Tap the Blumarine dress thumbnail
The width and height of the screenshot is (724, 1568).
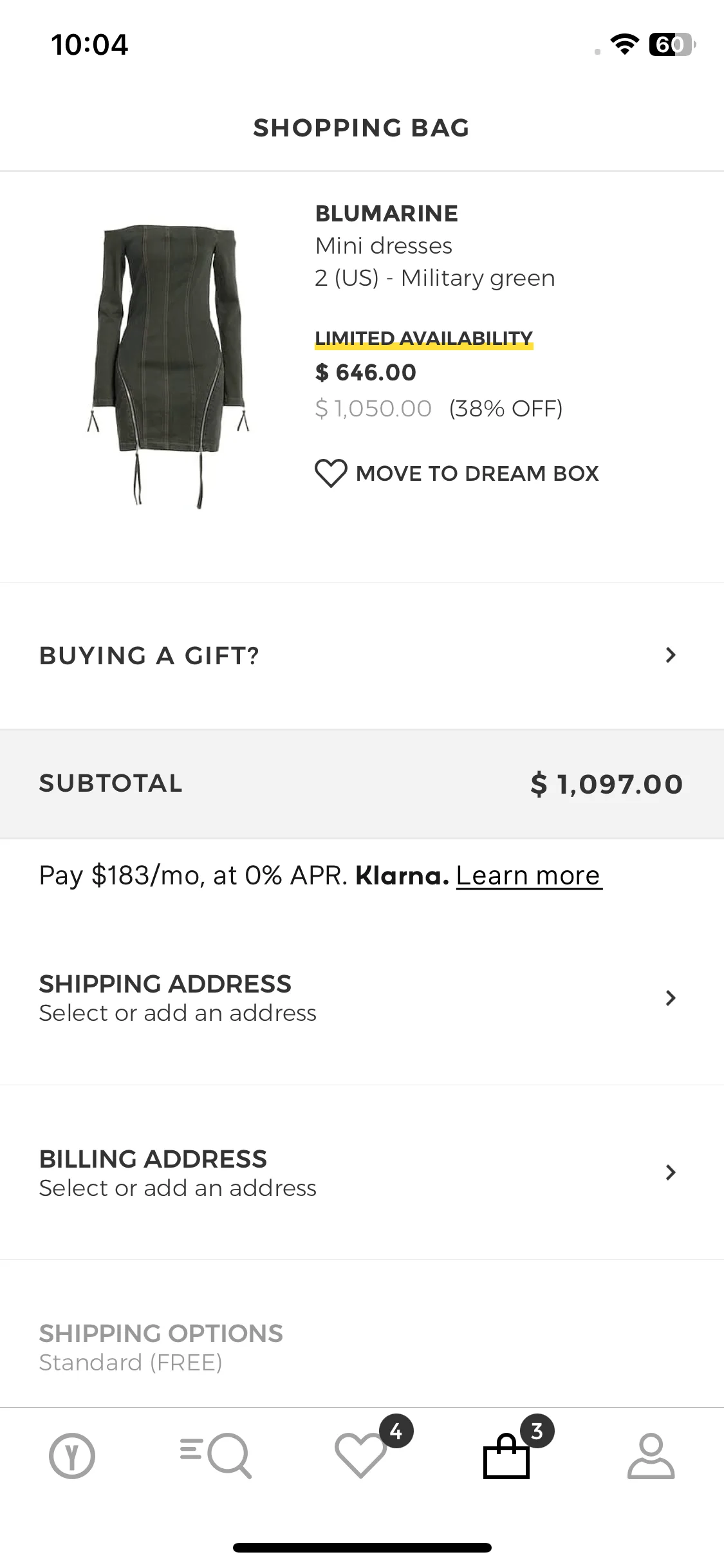pos(167,366)
